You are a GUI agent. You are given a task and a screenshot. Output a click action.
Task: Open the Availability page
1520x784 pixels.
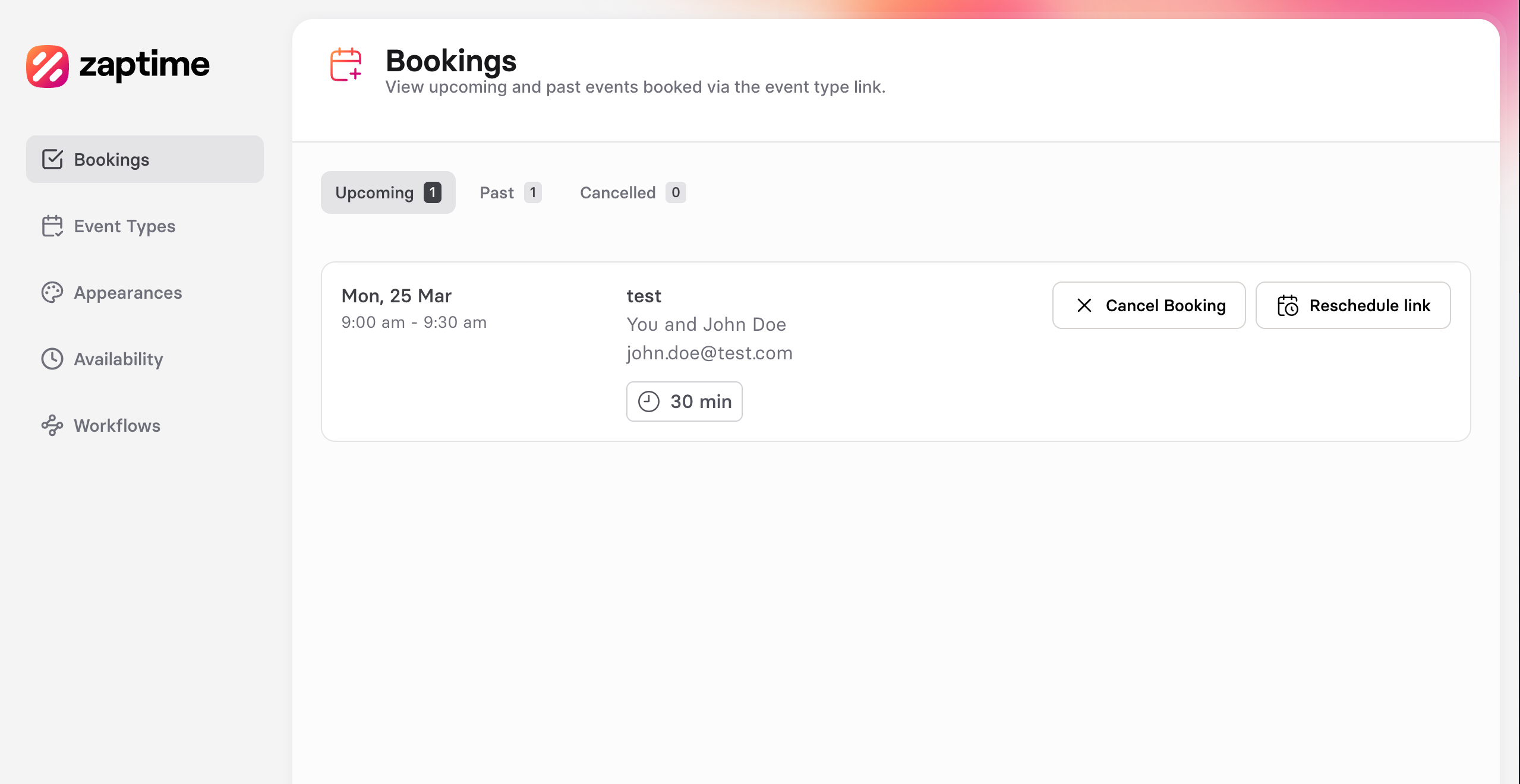click(118, 359)
